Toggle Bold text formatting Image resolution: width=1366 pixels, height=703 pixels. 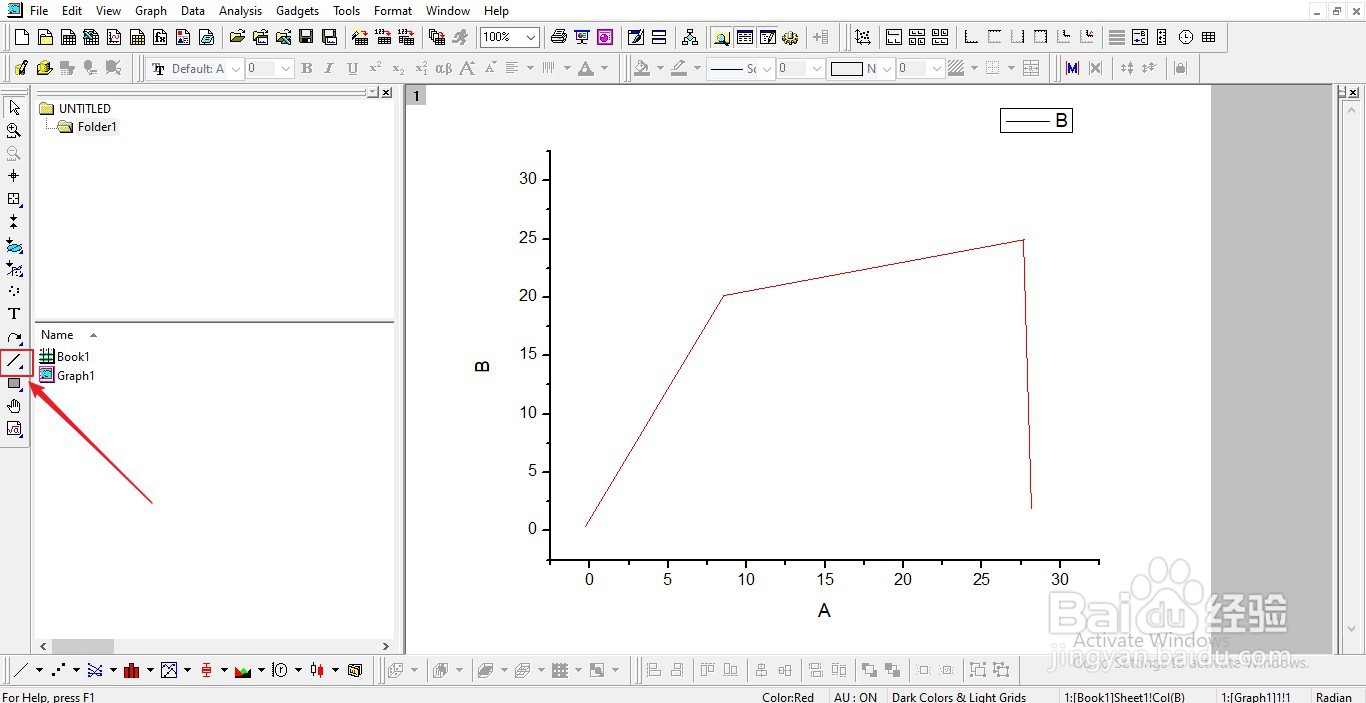[x=307, y=69]
